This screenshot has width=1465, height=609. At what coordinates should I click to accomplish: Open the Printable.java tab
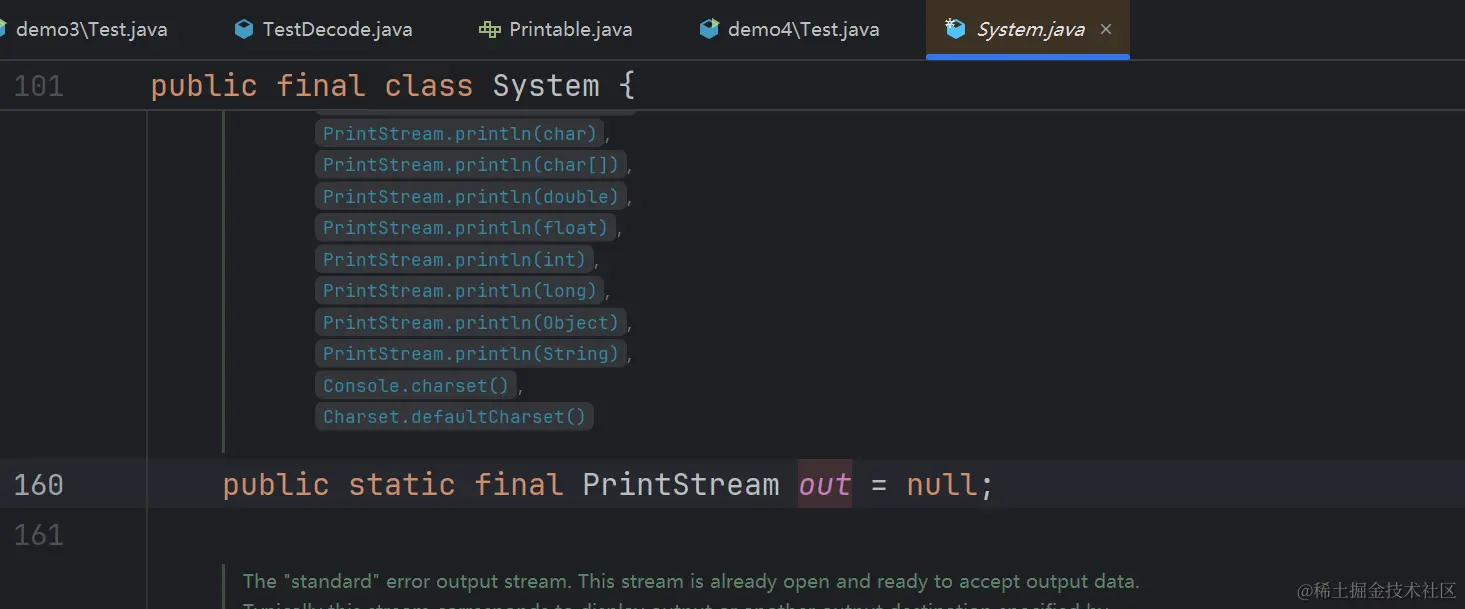[556, 29]
